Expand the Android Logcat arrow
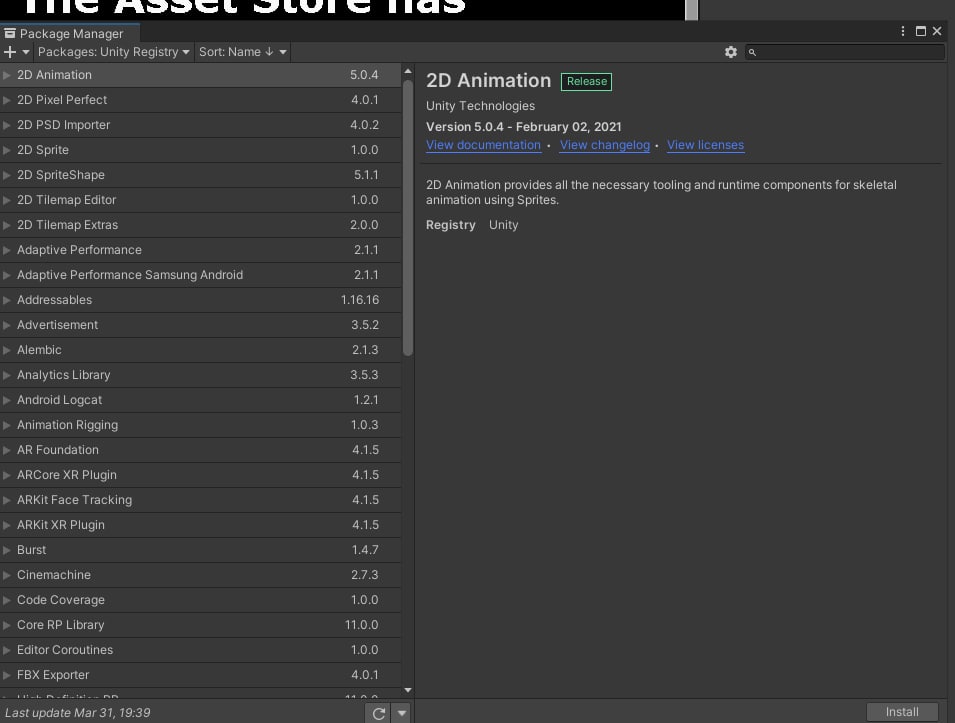955x723 pixels. [x=7, y=400]
